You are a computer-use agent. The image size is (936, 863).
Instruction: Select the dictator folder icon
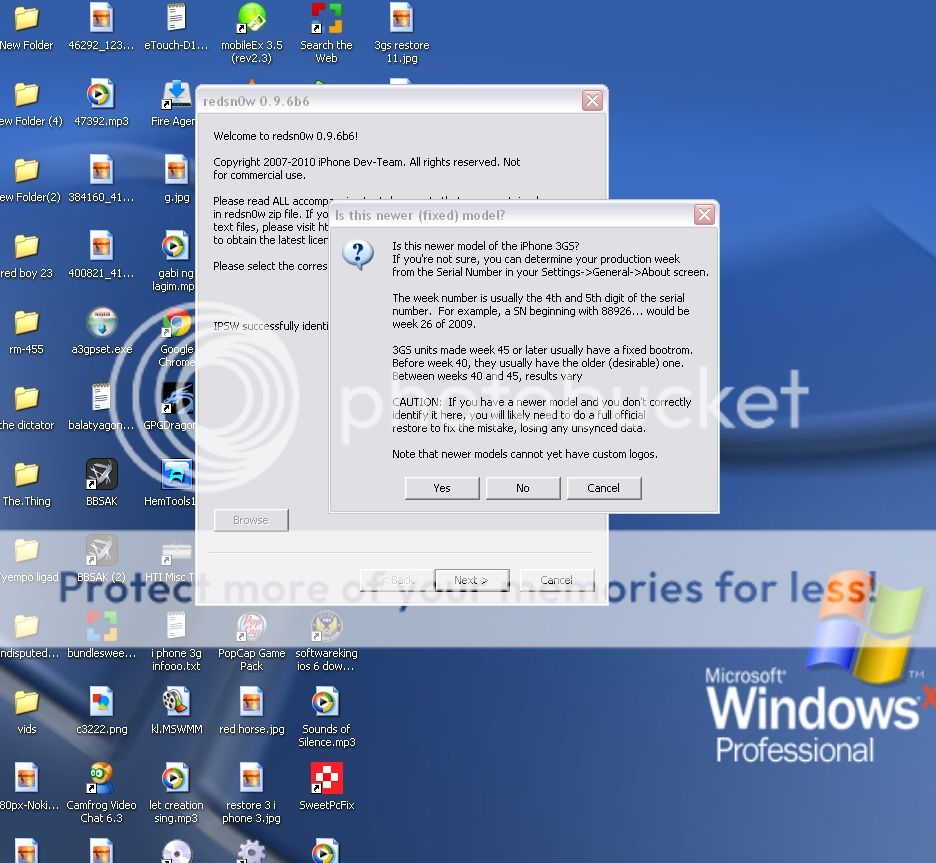26,398
